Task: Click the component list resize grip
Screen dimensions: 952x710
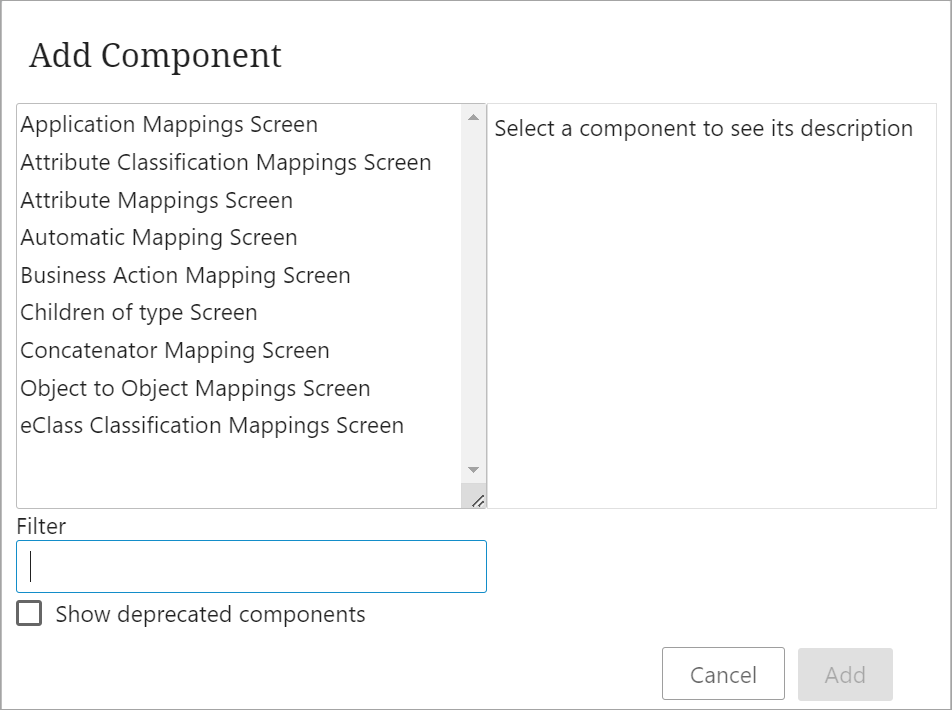Action: click(477, 499)
